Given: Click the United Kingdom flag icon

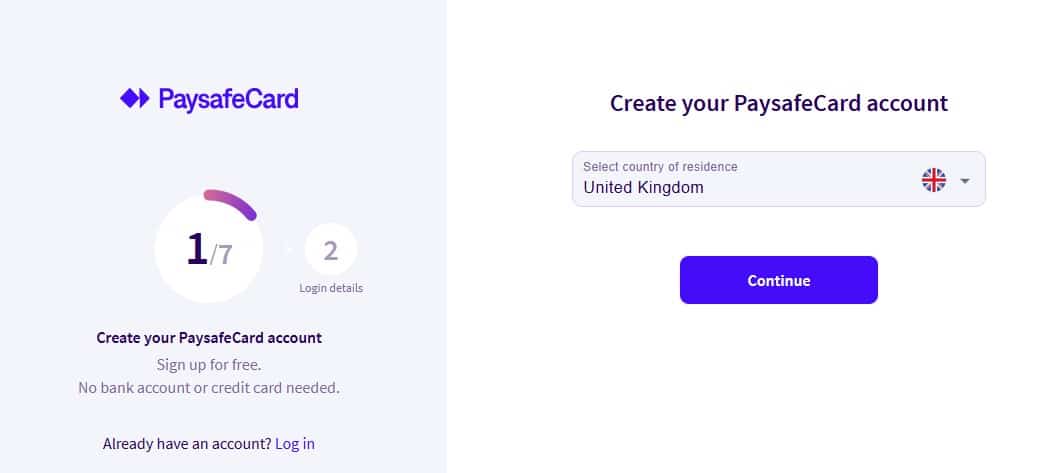Looking at the screenshot, I should click(x=933, y=180).
